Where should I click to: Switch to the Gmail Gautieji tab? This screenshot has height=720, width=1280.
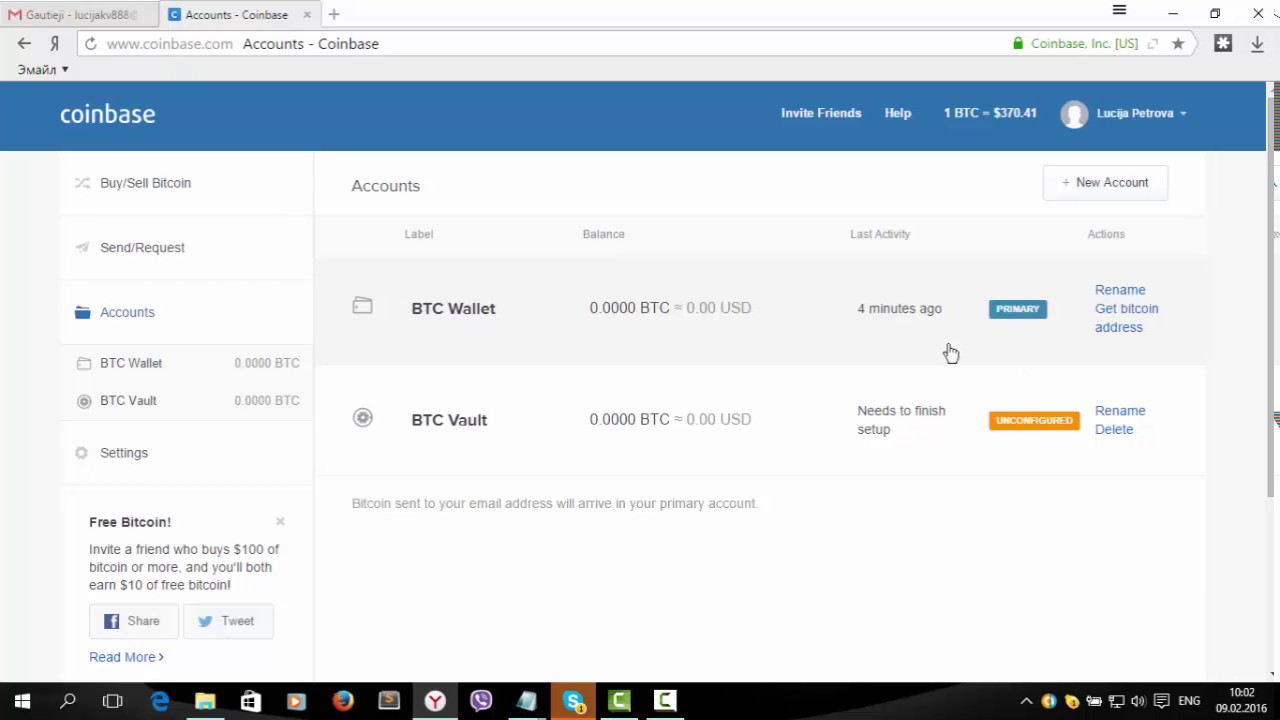pyautogui.click(x=80, y=15)
